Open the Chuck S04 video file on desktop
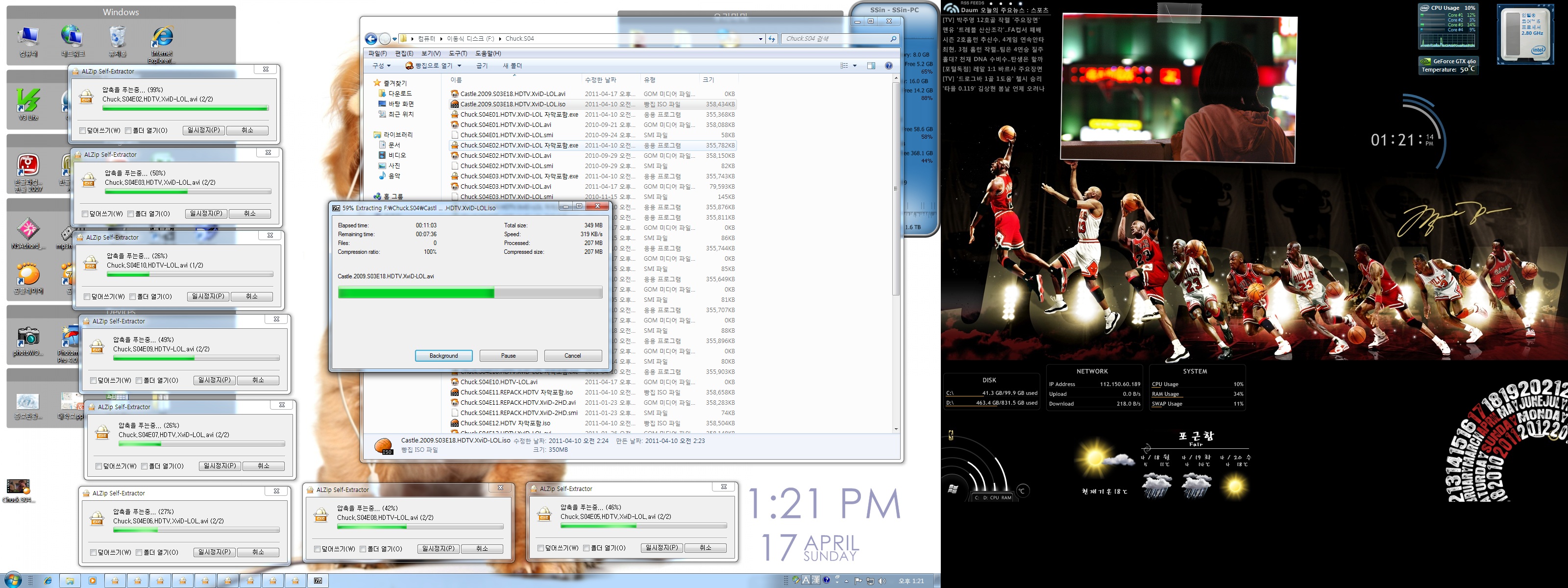This screenshot has height=588, width=1568. pos(18,491)
